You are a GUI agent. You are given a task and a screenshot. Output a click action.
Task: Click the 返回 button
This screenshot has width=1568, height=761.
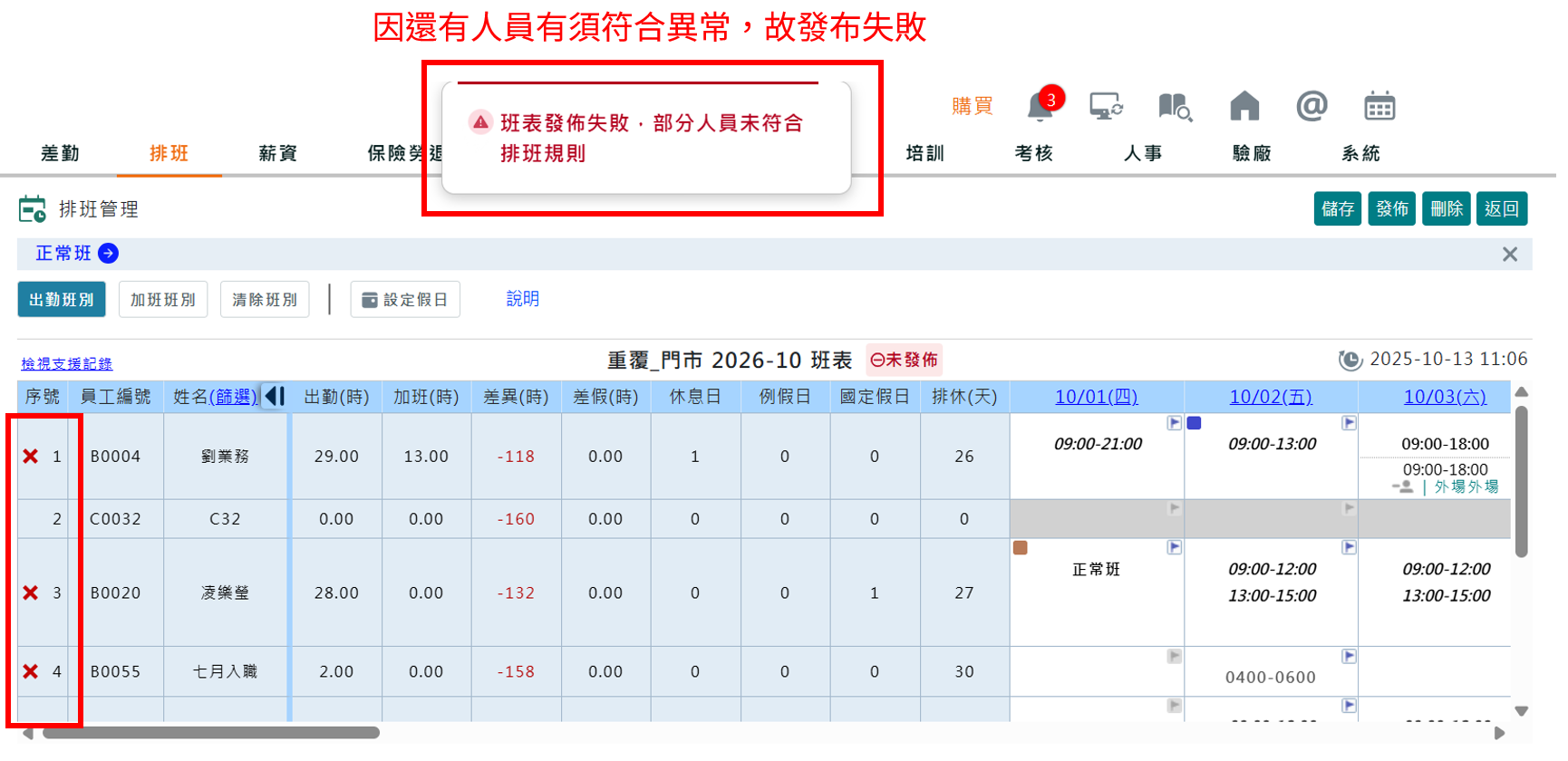[1502, 209]
